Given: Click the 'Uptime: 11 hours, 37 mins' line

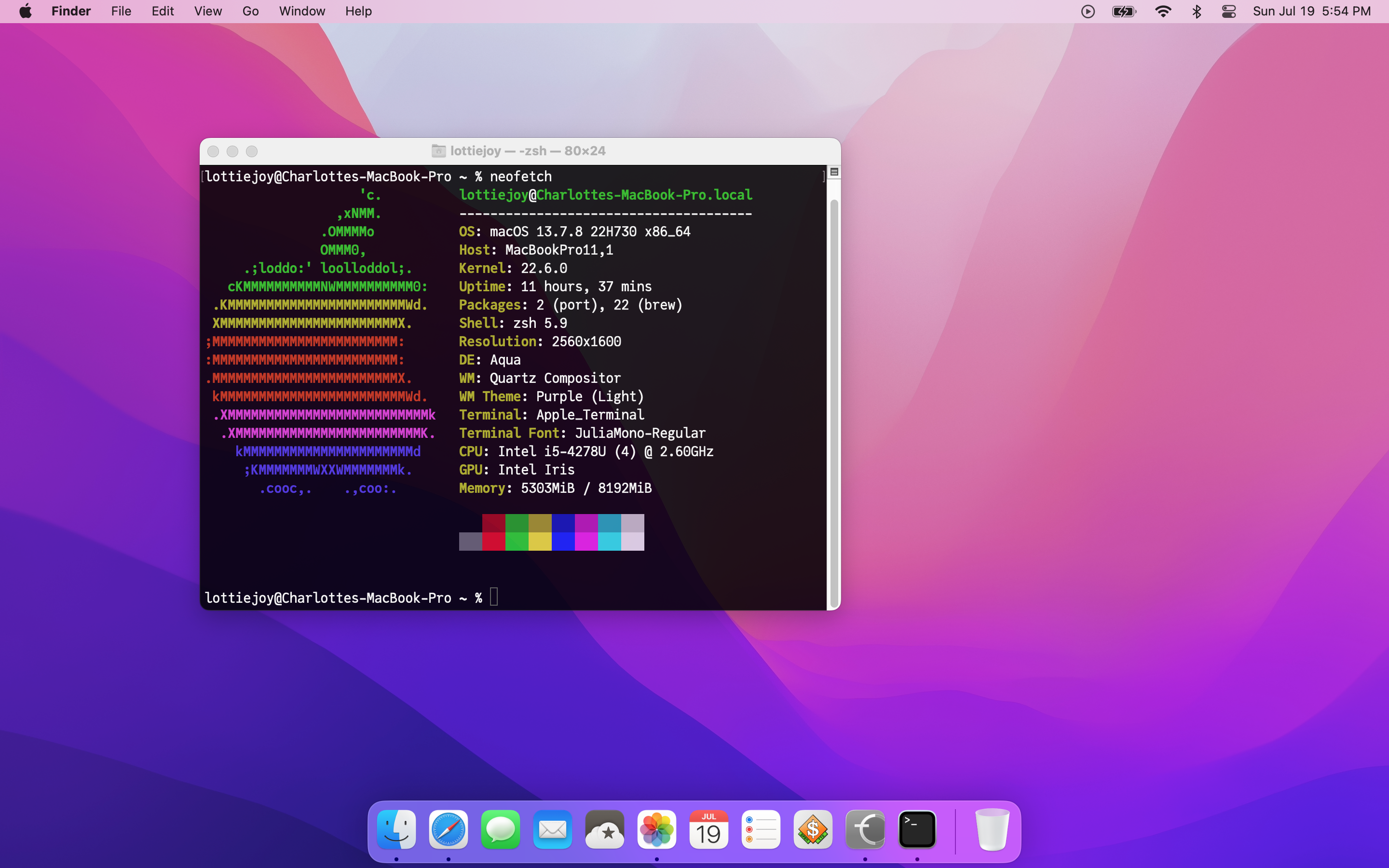Looking at the screenshot, I should tap(556, 286).
